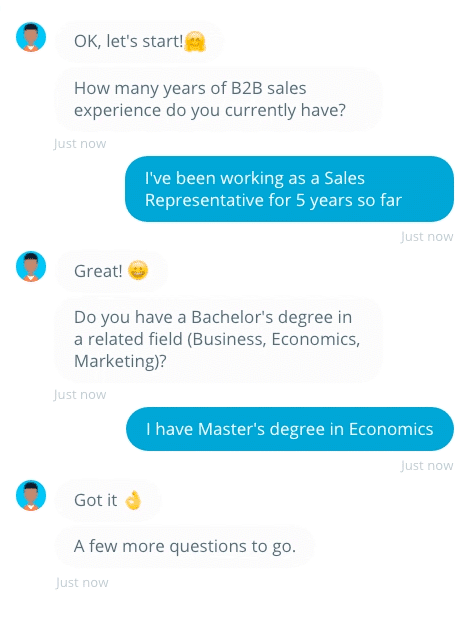The width and height of the screenshot is (469, 640).
Task: Click the Bachelor's degree question bubble
Action: [218, 339]
